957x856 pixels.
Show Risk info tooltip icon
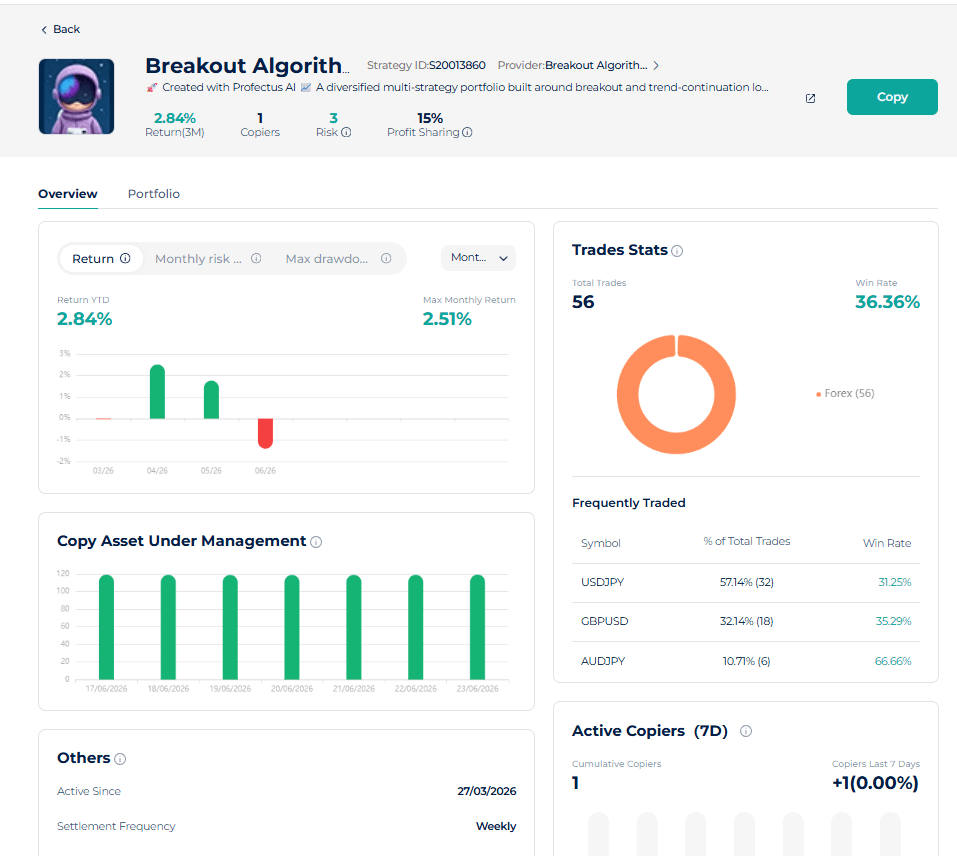(x=346, y=132)
